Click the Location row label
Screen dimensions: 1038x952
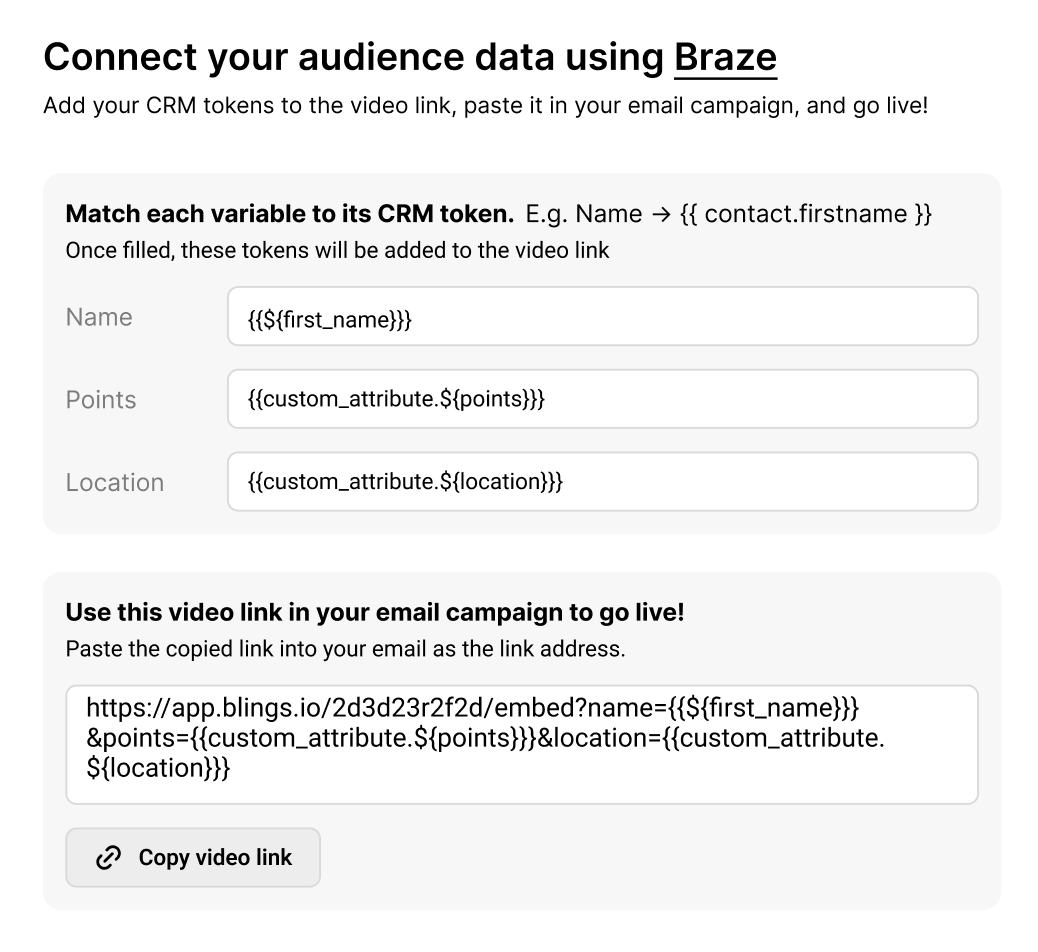114,482
